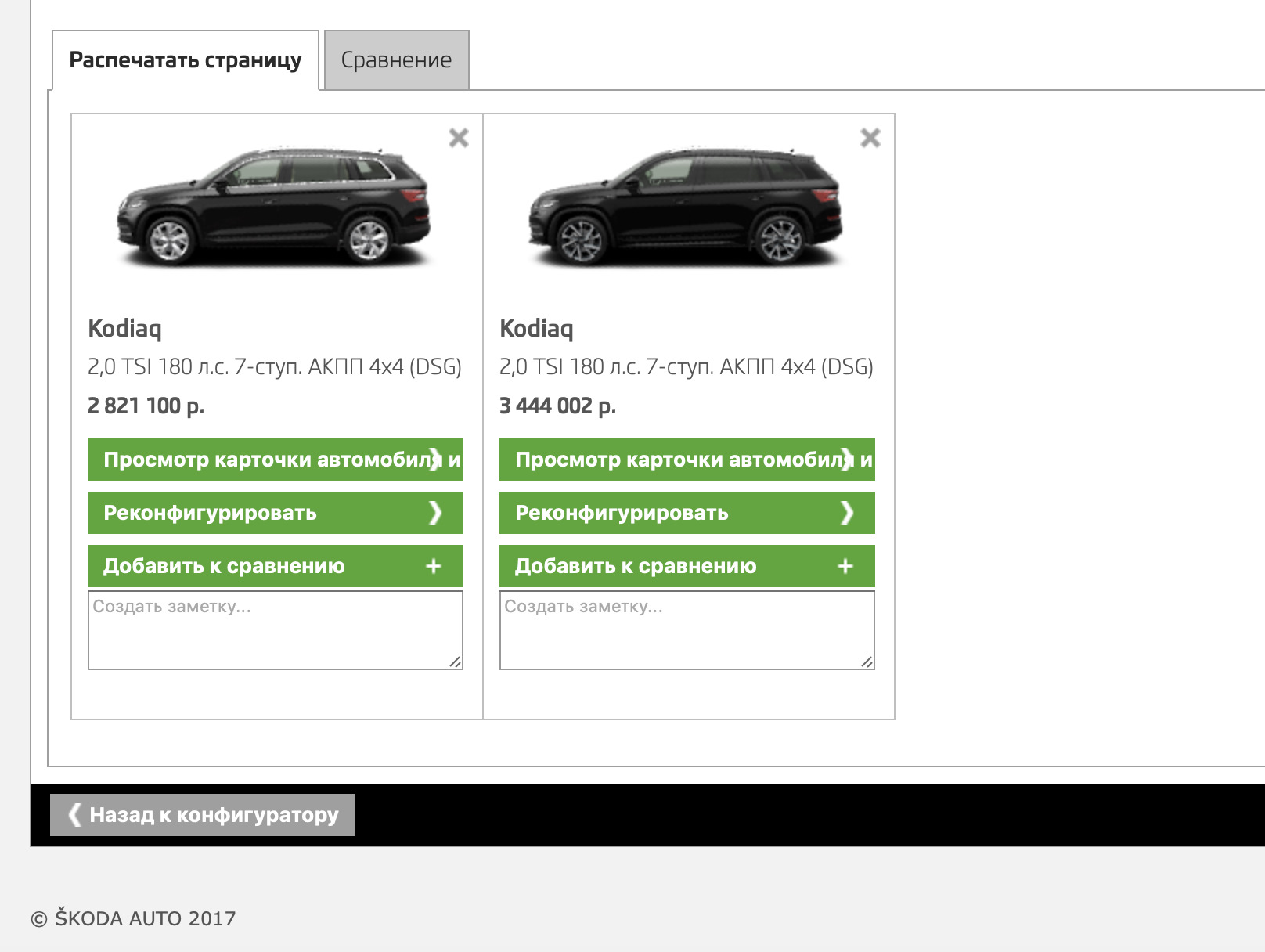This screenshot has height=952, width=1265.
Task: Reconfigure the 3 444 002 р. Kodiaq
Action: coord(687,513)
